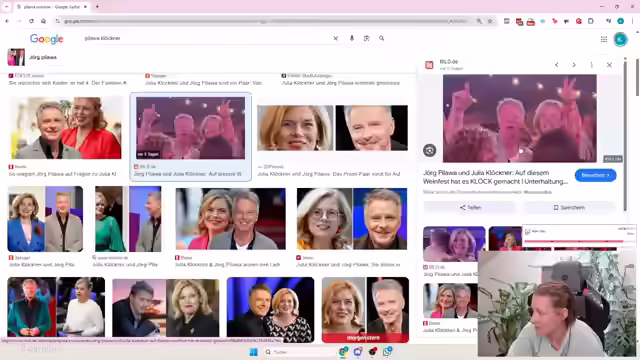Screen dimensions: 640x360
Task: Open the second taskbar app icon
Action: point(358,351)
